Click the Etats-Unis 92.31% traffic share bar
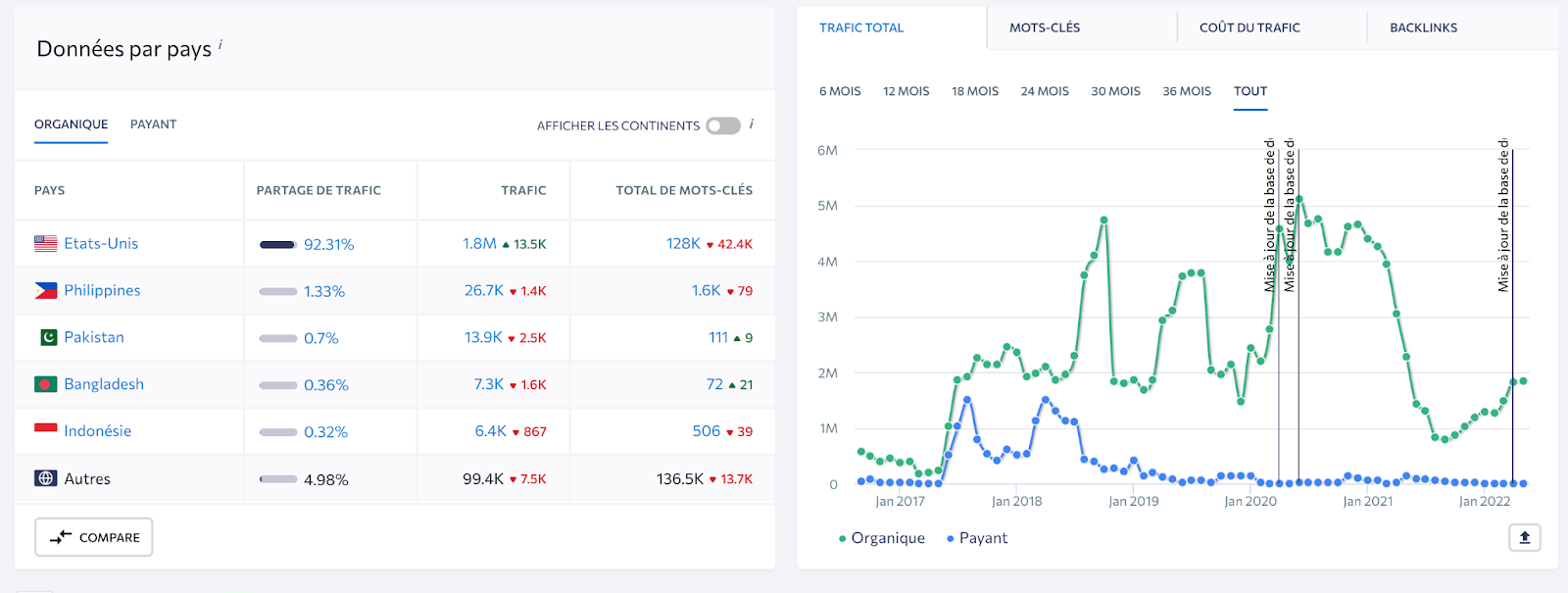1568x593 pixels. (278, 244)
